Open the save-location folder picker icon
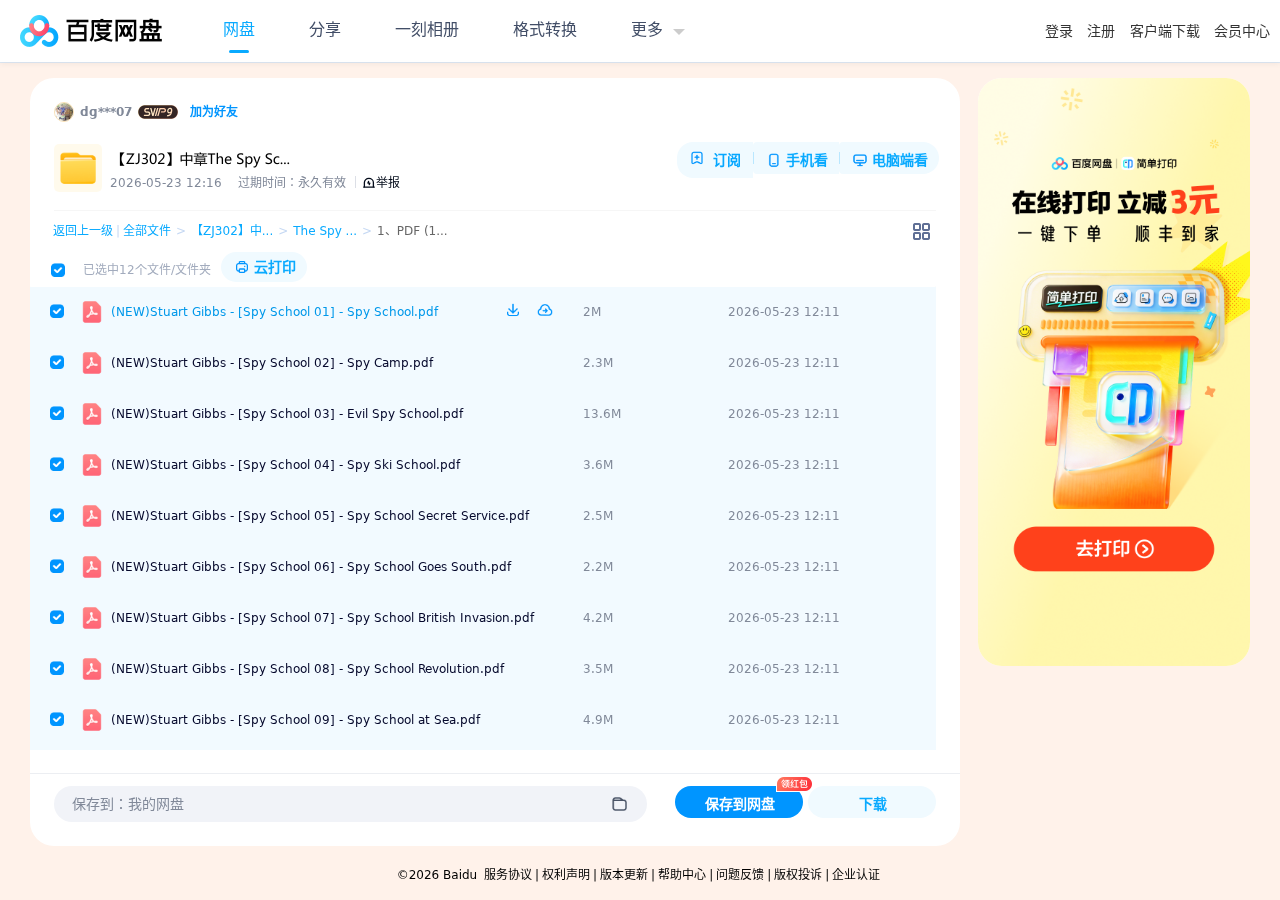Image resolution: width=1280 pixels, height=900 pixels. click(620, 804)
